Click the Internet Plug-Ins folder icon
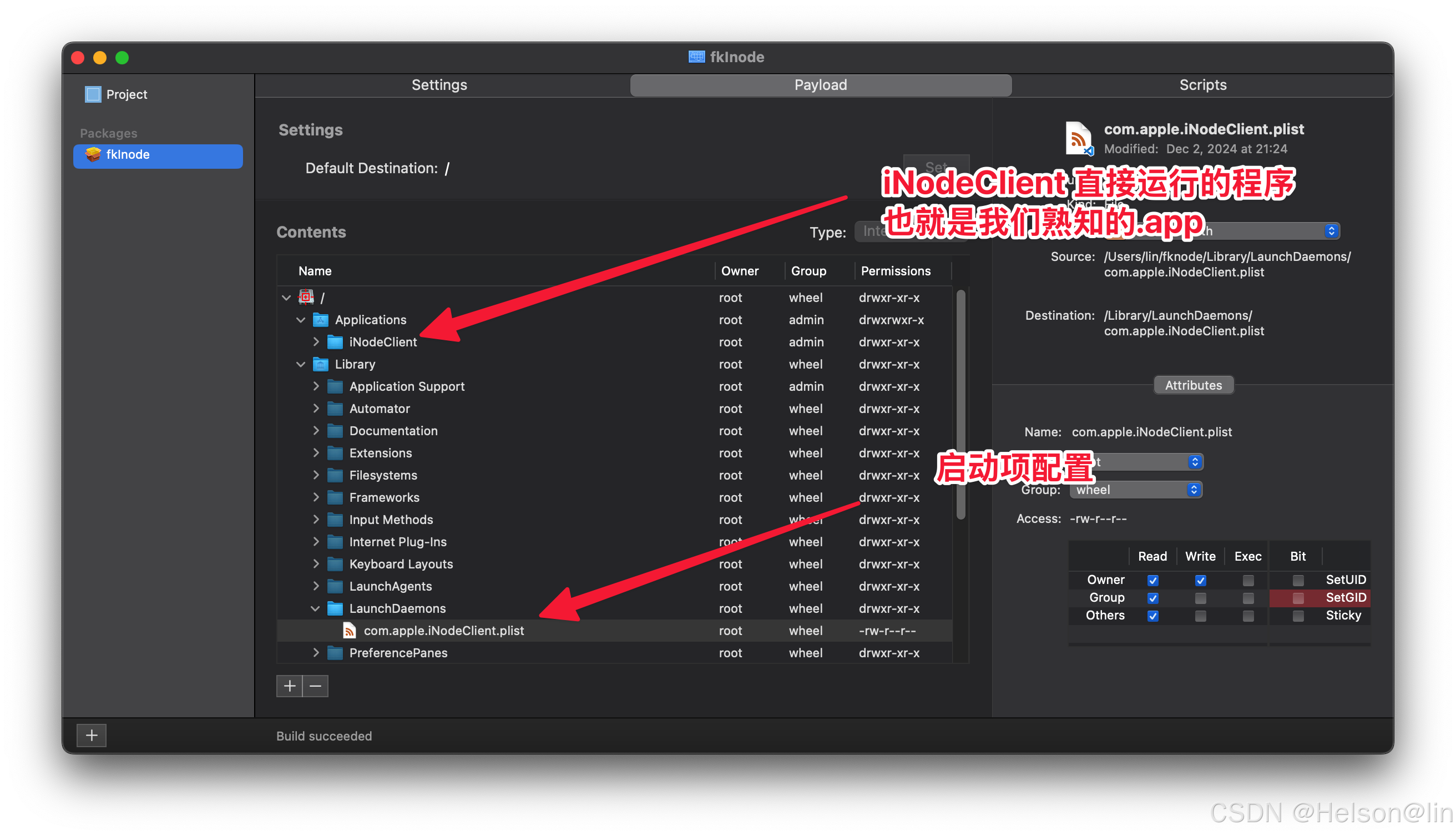The height and width of the screenshot is (836, 1456). pyautogui.click(x=335, y=541)
